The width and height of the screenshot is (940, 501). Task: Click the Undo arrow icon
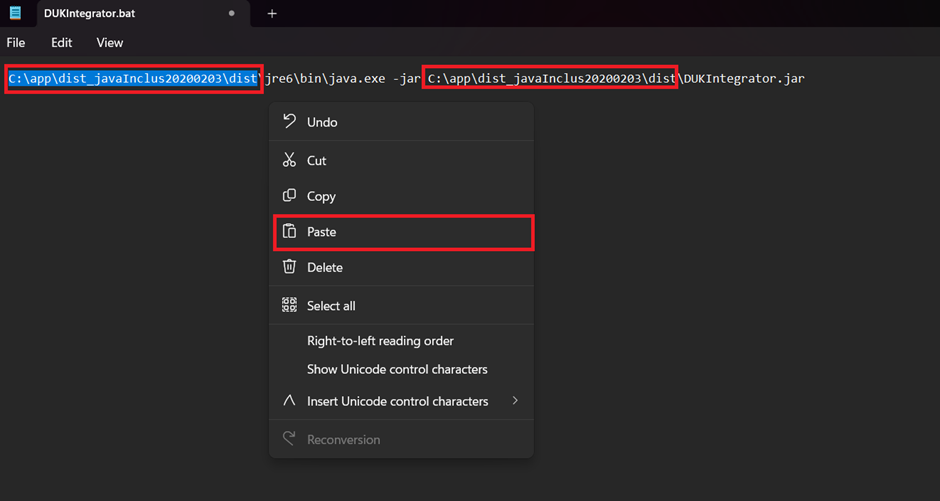pos(289,121)
